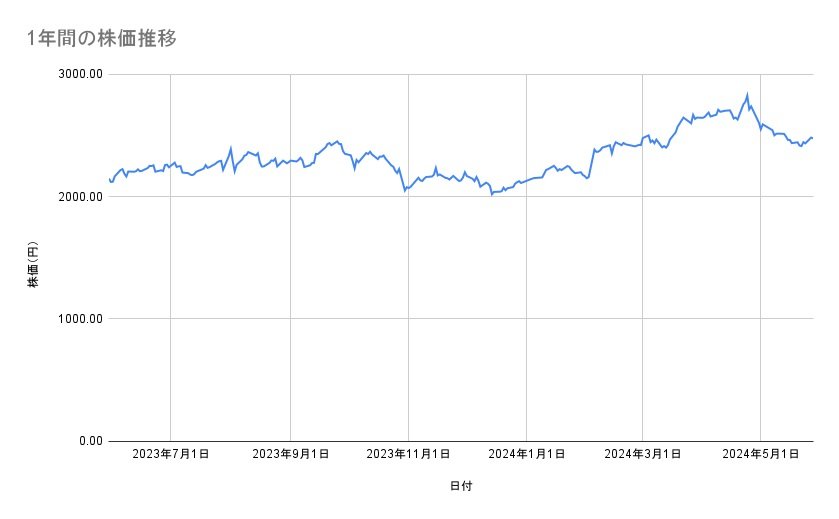The image size is (839, 519).
Task: Click the 2023年9月1日 x-axis label
Action: (291, 455)
